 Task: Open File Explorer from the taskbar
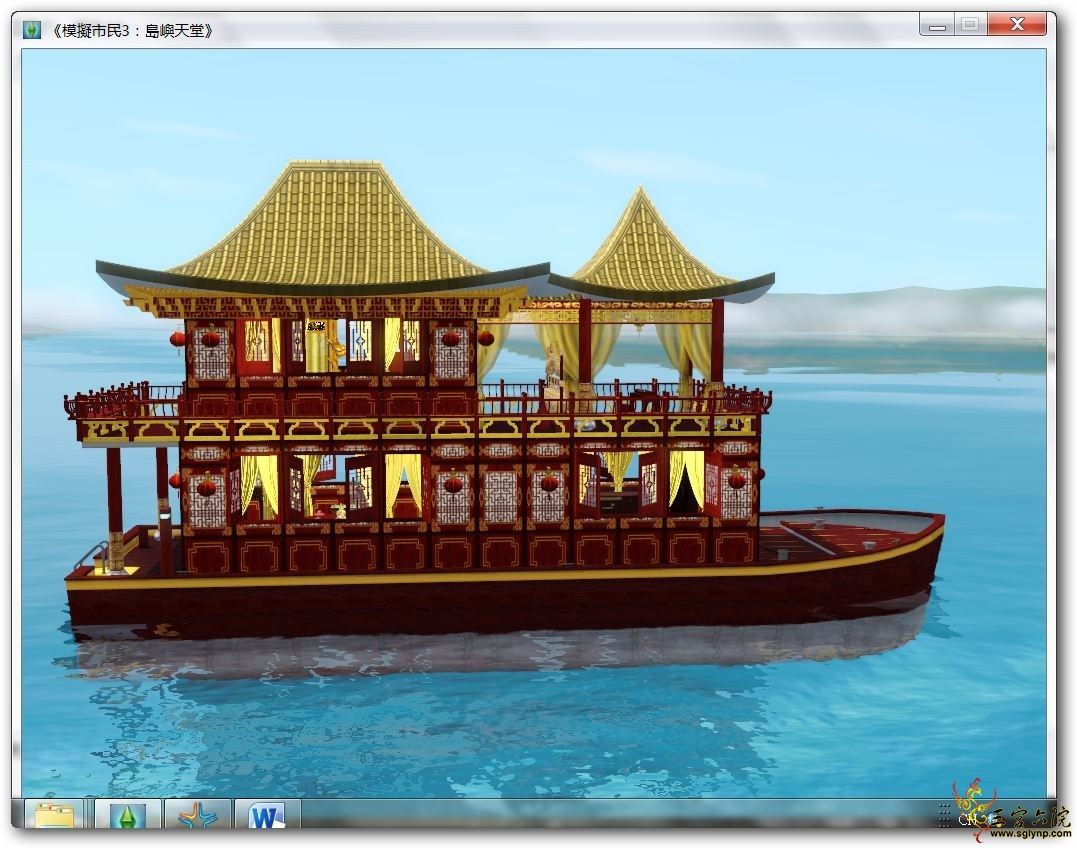[54, 815]
